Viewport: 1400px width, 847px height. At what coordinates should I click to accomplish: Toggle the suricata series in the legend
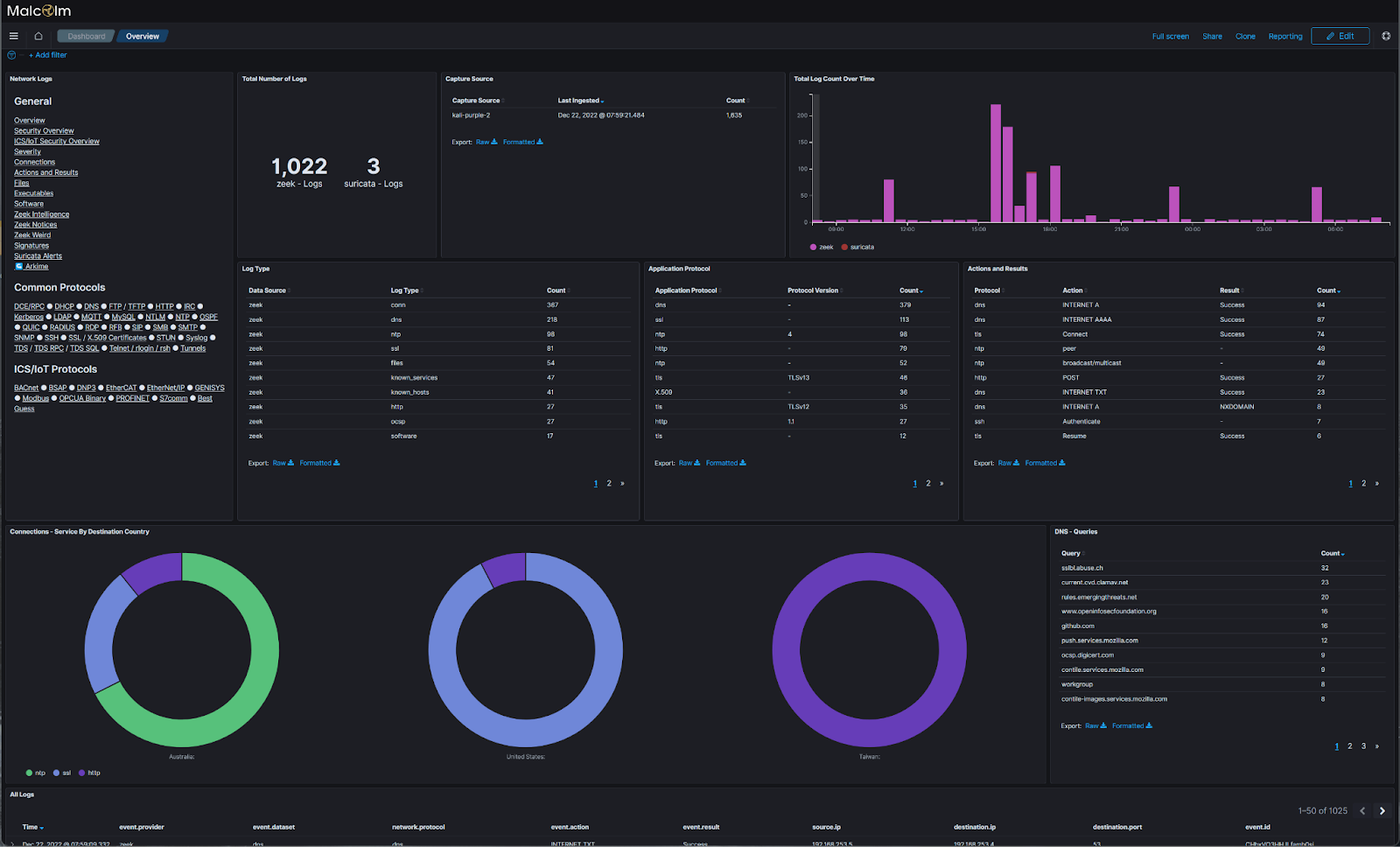[855, 247]
